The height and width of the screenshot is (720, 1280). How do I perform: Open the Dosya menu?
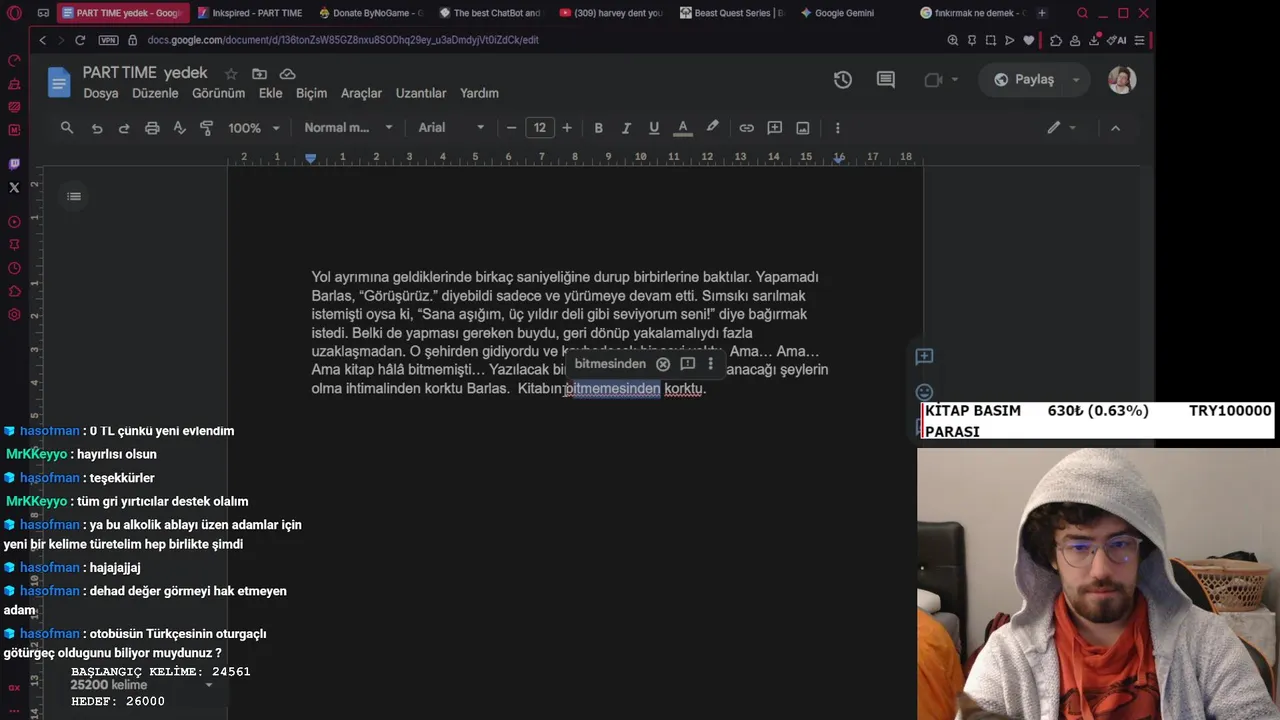(x=101, y=93)
